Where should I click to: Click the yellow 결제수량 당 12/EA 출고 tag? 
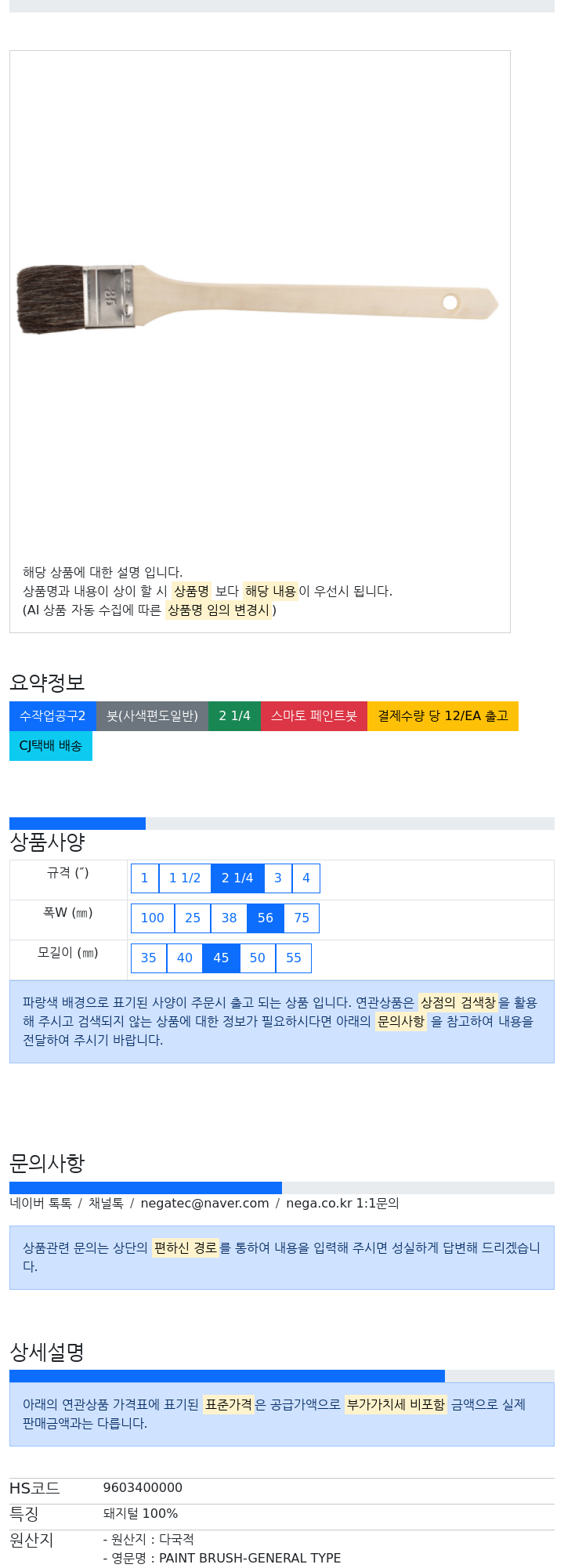point(443,716)
